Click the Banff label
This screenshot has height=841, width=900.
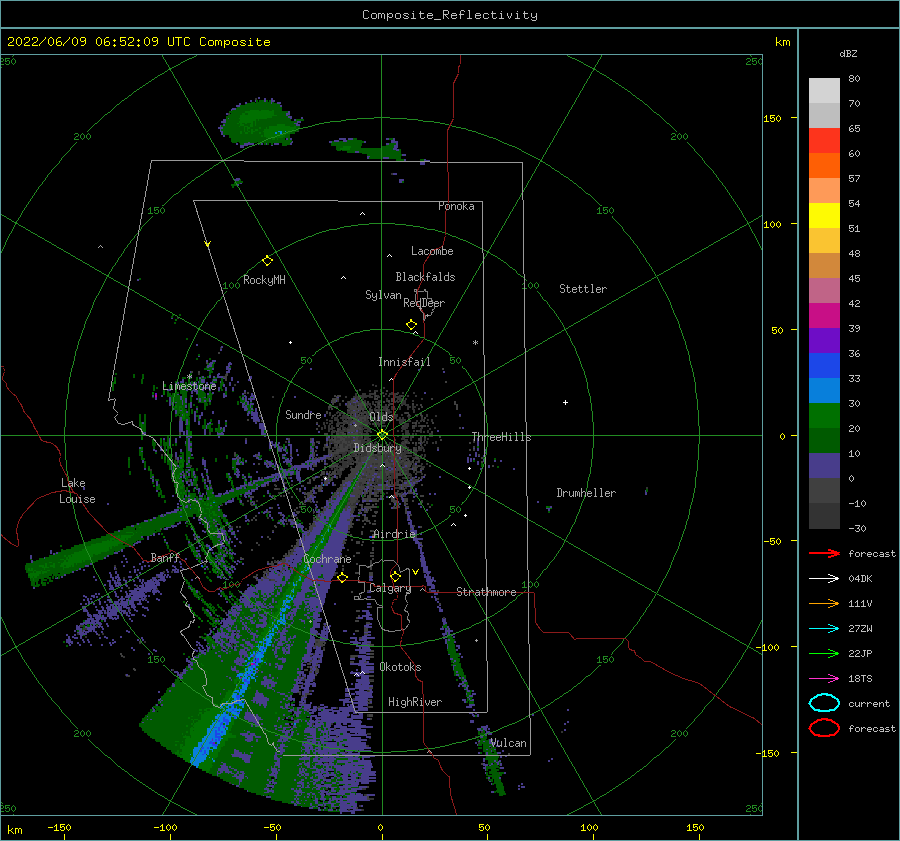[165, 557]
